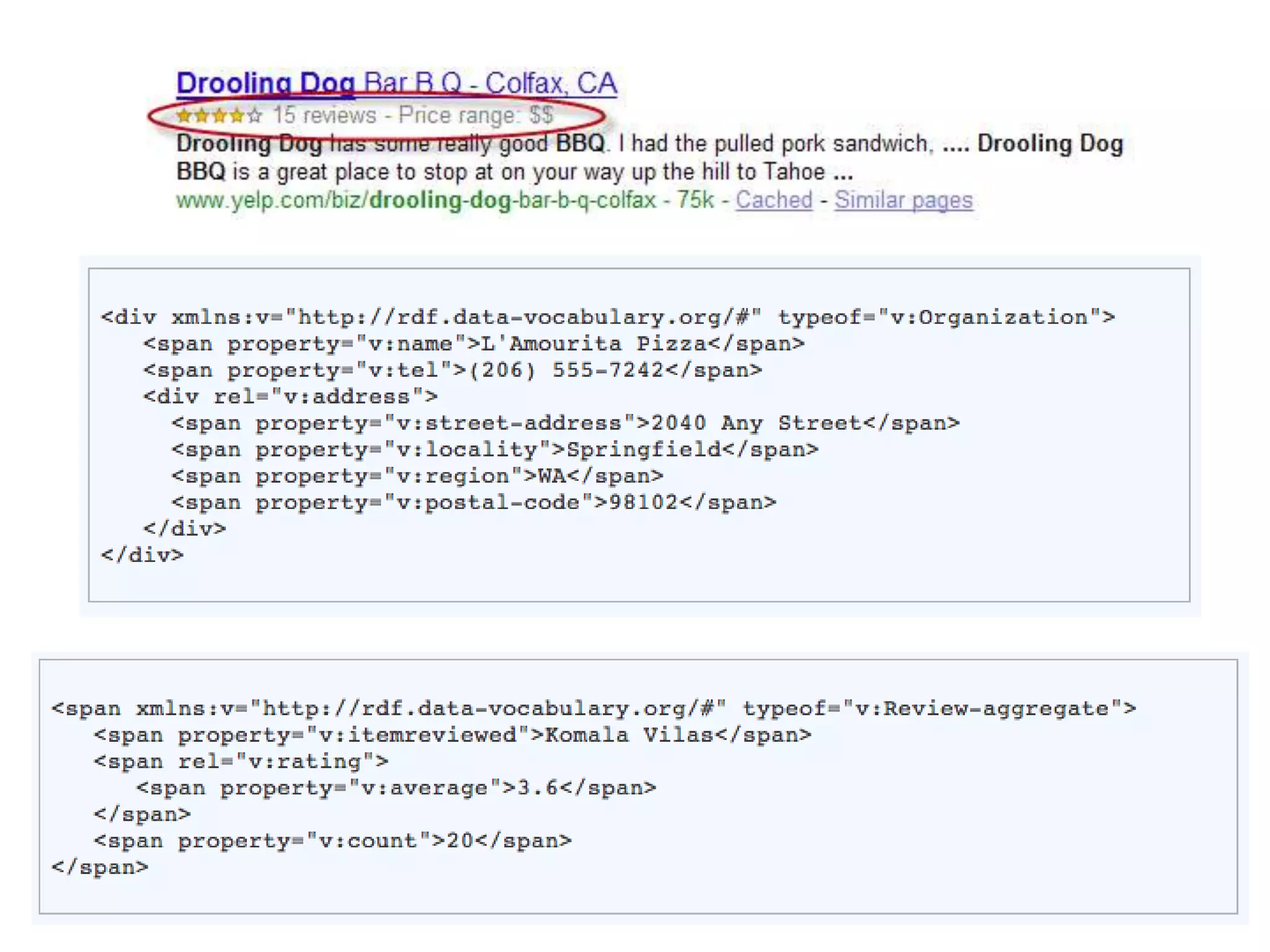Click the Komala Vilas itemreviewed line
1270x952 pixels.
pos(452,736)
